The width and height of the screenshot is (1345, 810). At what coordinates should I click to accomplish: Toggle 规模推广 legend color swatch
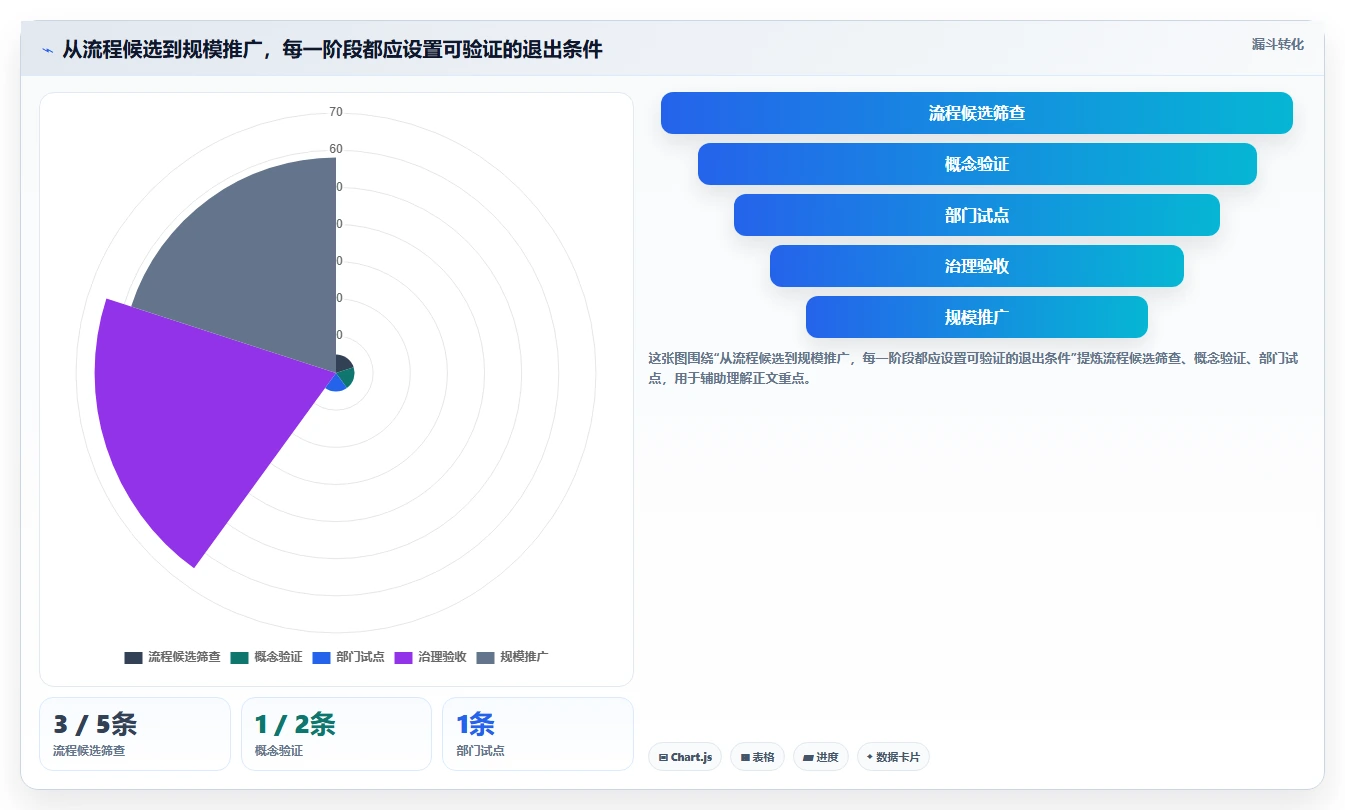(485, 657)
